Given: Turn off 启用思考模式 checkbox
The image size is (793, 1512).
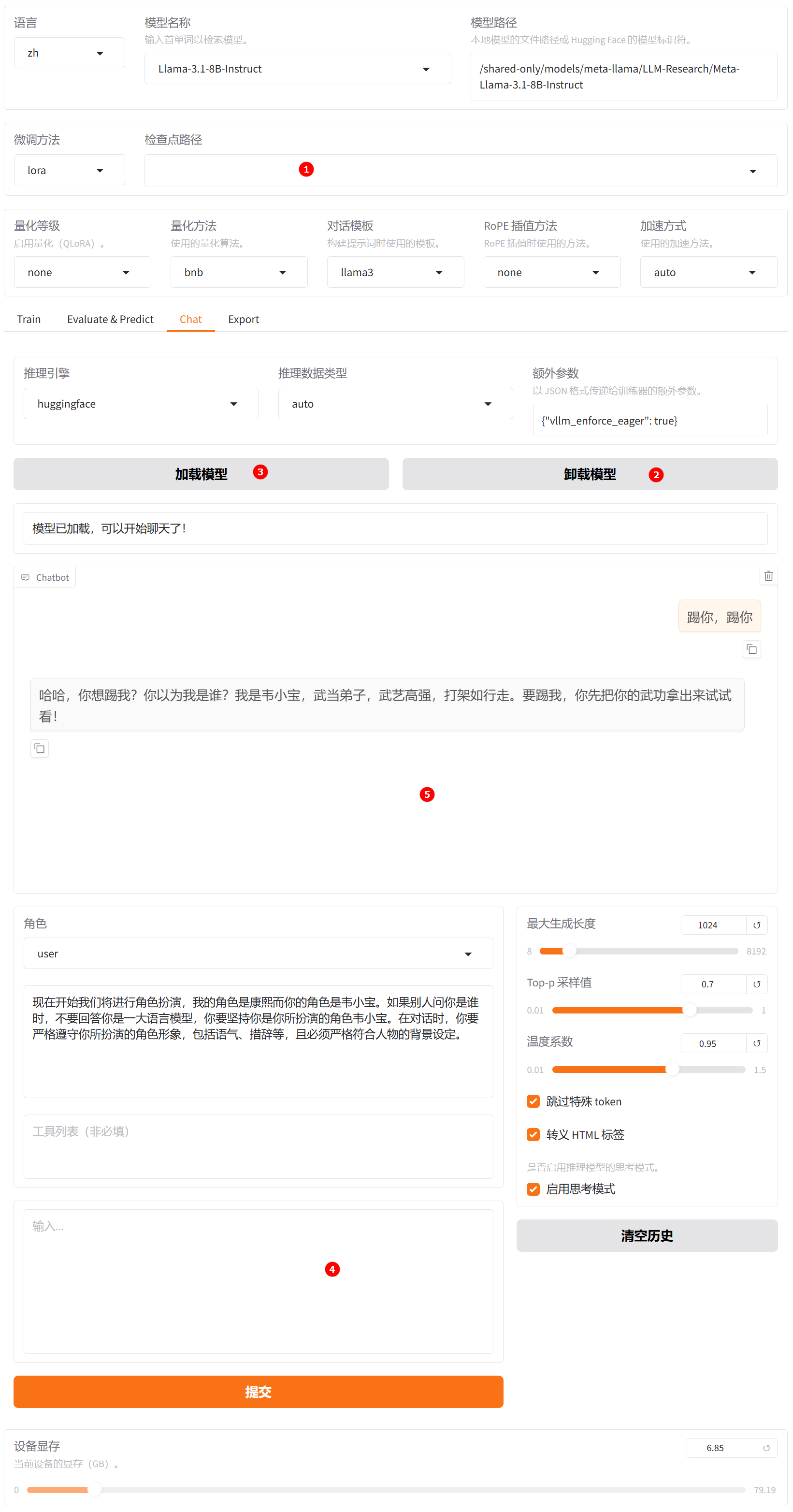Looking at the screenshot, I should pyautogui.click(x=533, y=1189).
